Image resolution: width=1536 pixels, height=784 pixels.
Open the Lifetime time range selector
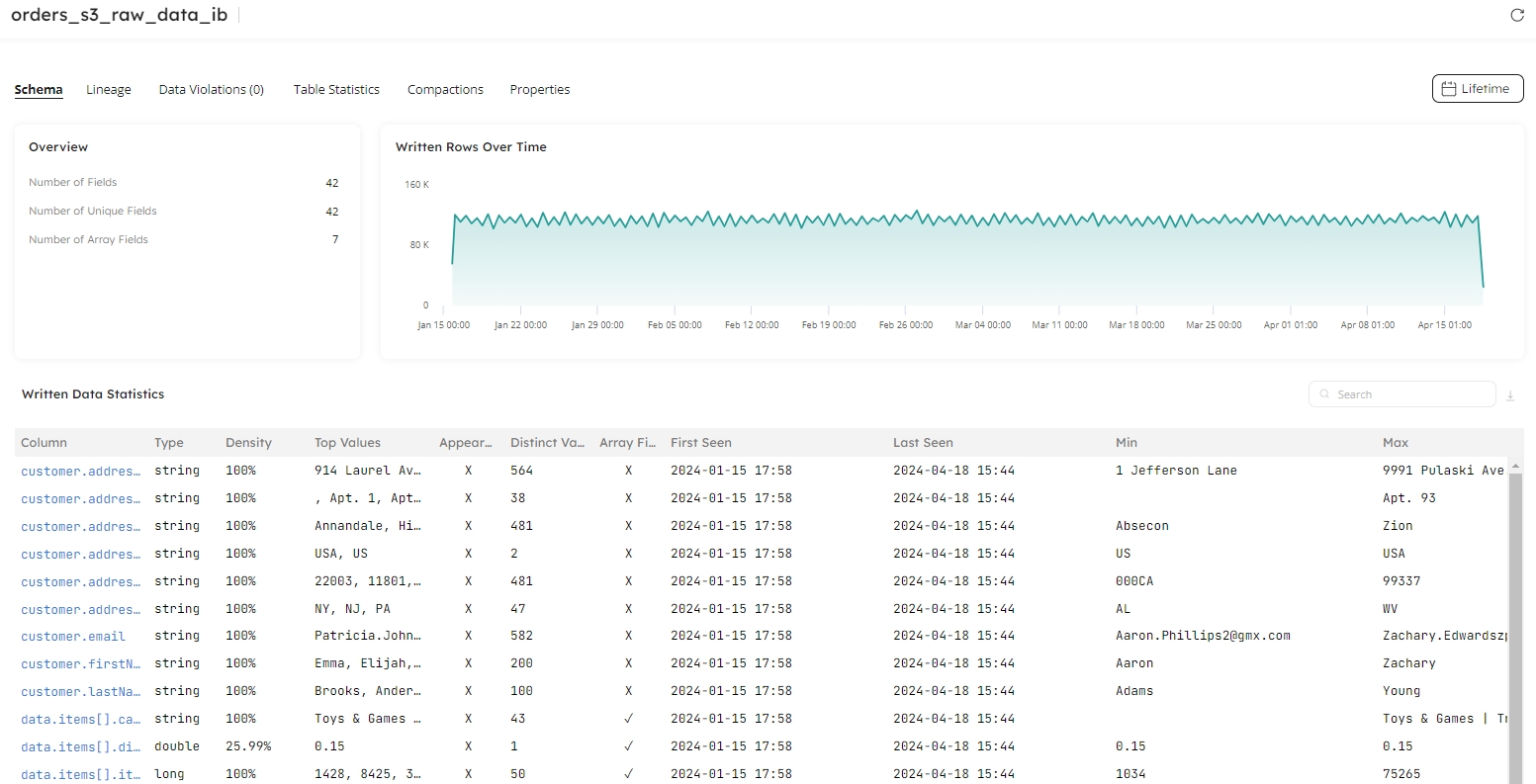click(x=1477, y=89)
